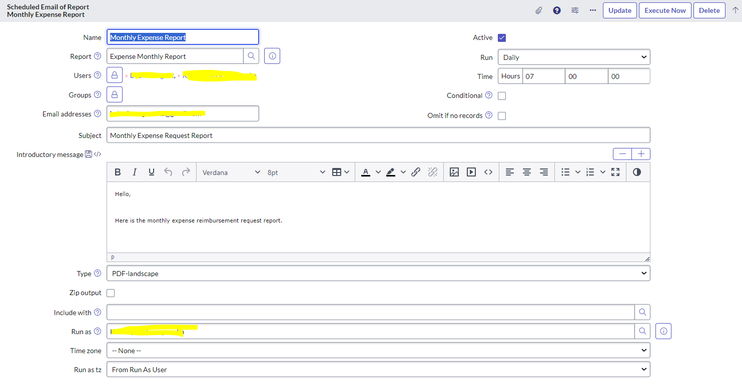Viewport: 742px width, 385px height.
Task: Open the personalize form settings icon
Action: (574, 10)
